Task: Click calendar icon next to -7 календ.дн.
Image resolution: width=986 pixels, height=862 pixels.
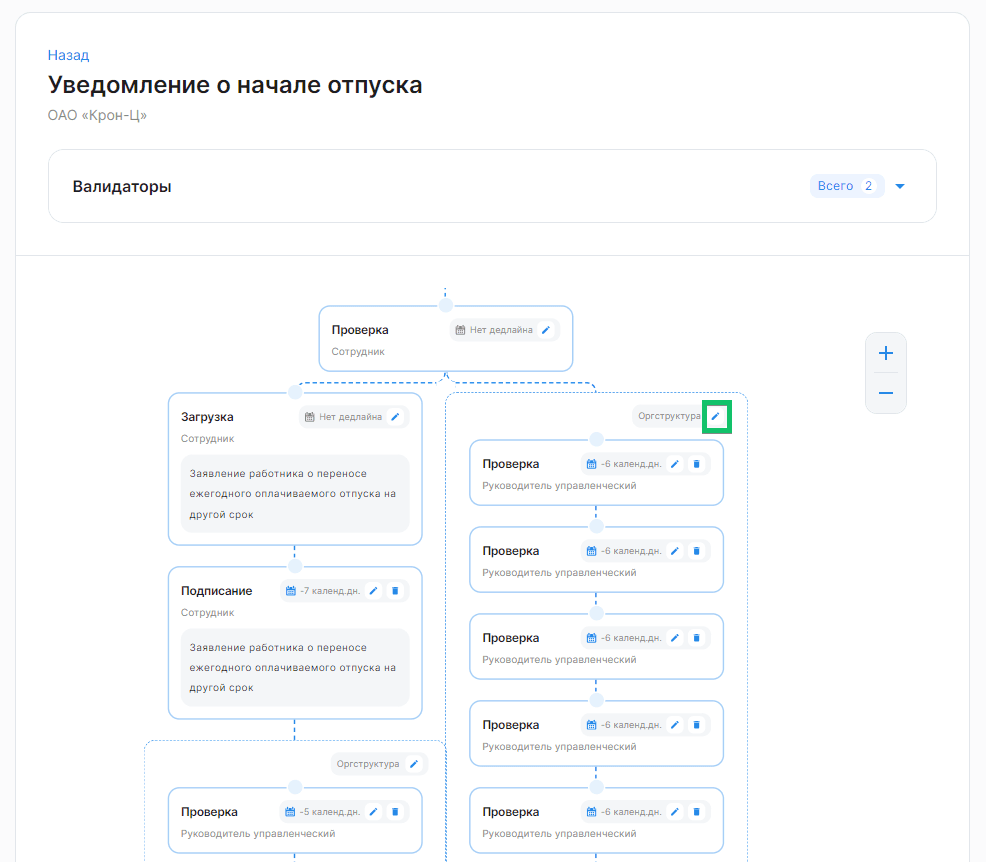Action: 291,591
